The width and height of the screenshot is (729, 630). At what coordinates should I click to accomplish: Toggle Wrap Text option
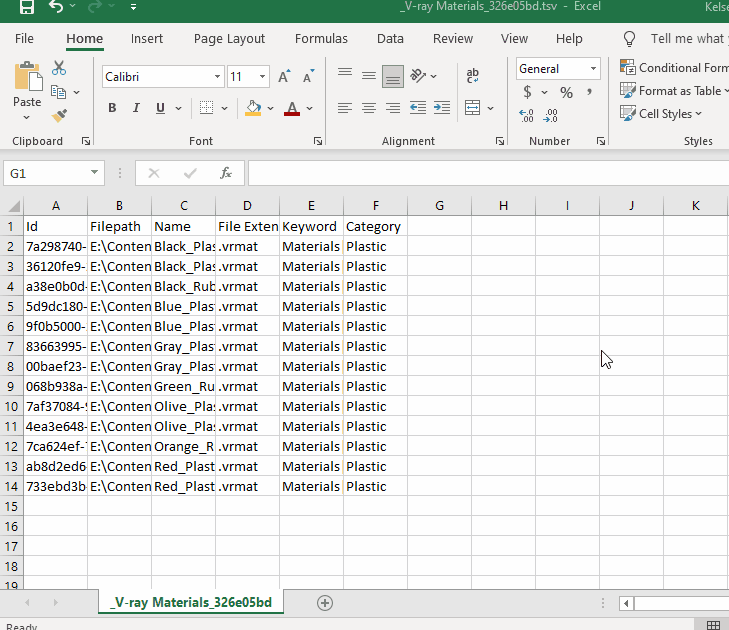[x=473, y=76]
